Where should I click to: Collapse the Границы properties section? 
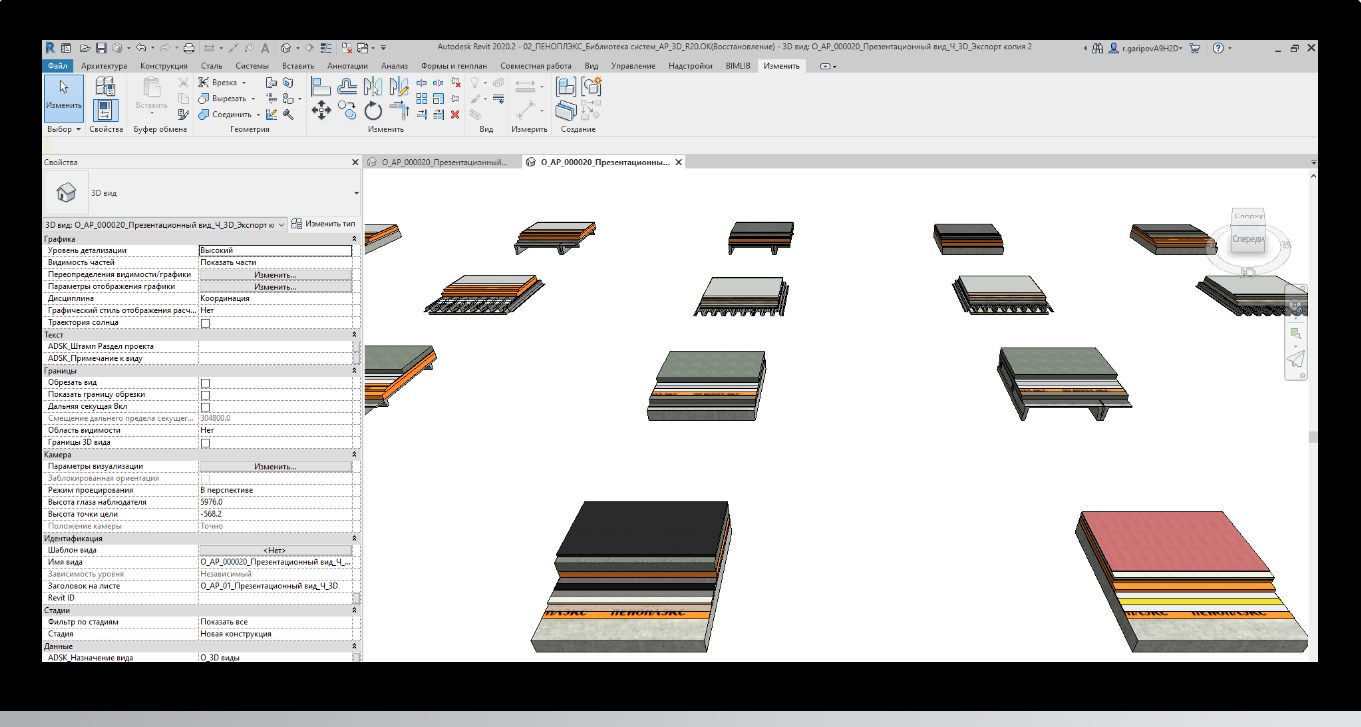tap(355, 371)
